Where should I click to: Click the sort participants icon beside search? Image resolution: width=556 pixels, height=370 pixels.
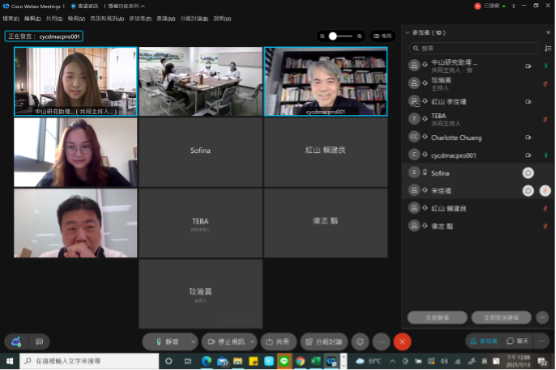548,48
